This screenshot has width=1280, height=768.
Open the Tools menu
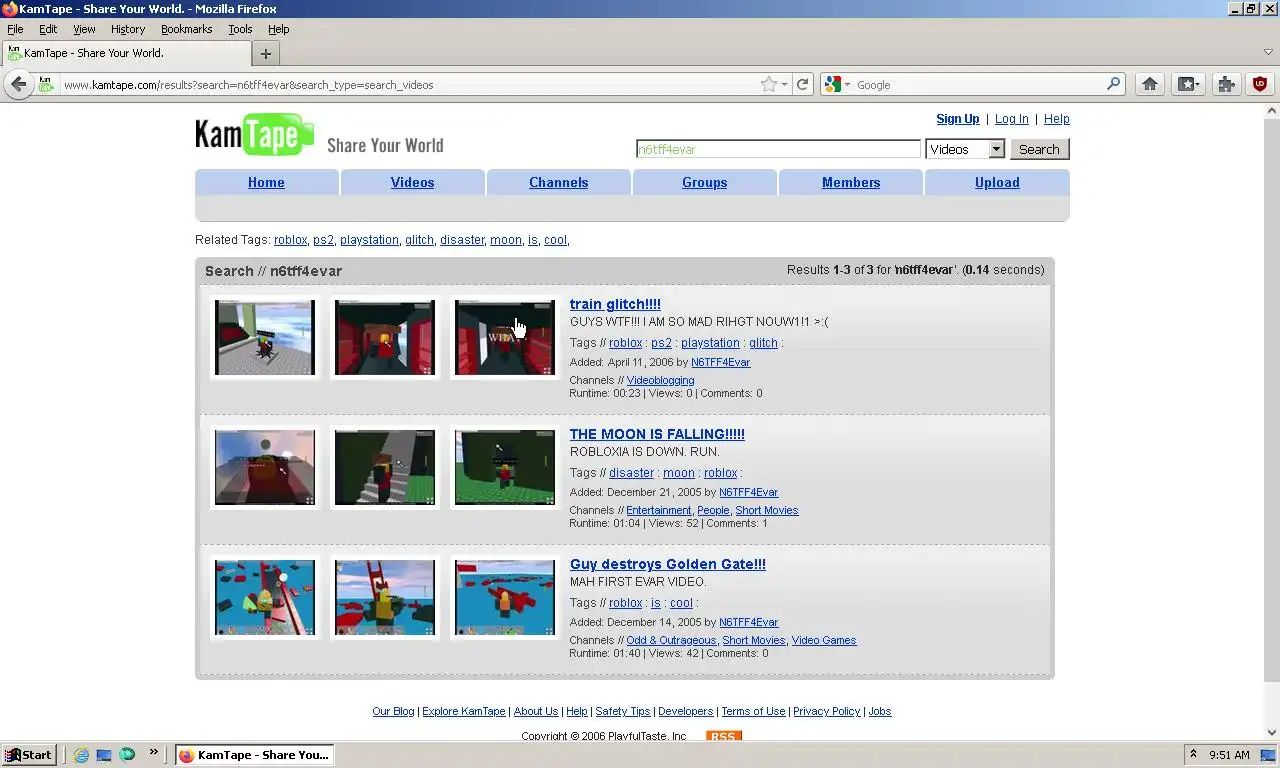pyautogui.click(x=240, y=29)
